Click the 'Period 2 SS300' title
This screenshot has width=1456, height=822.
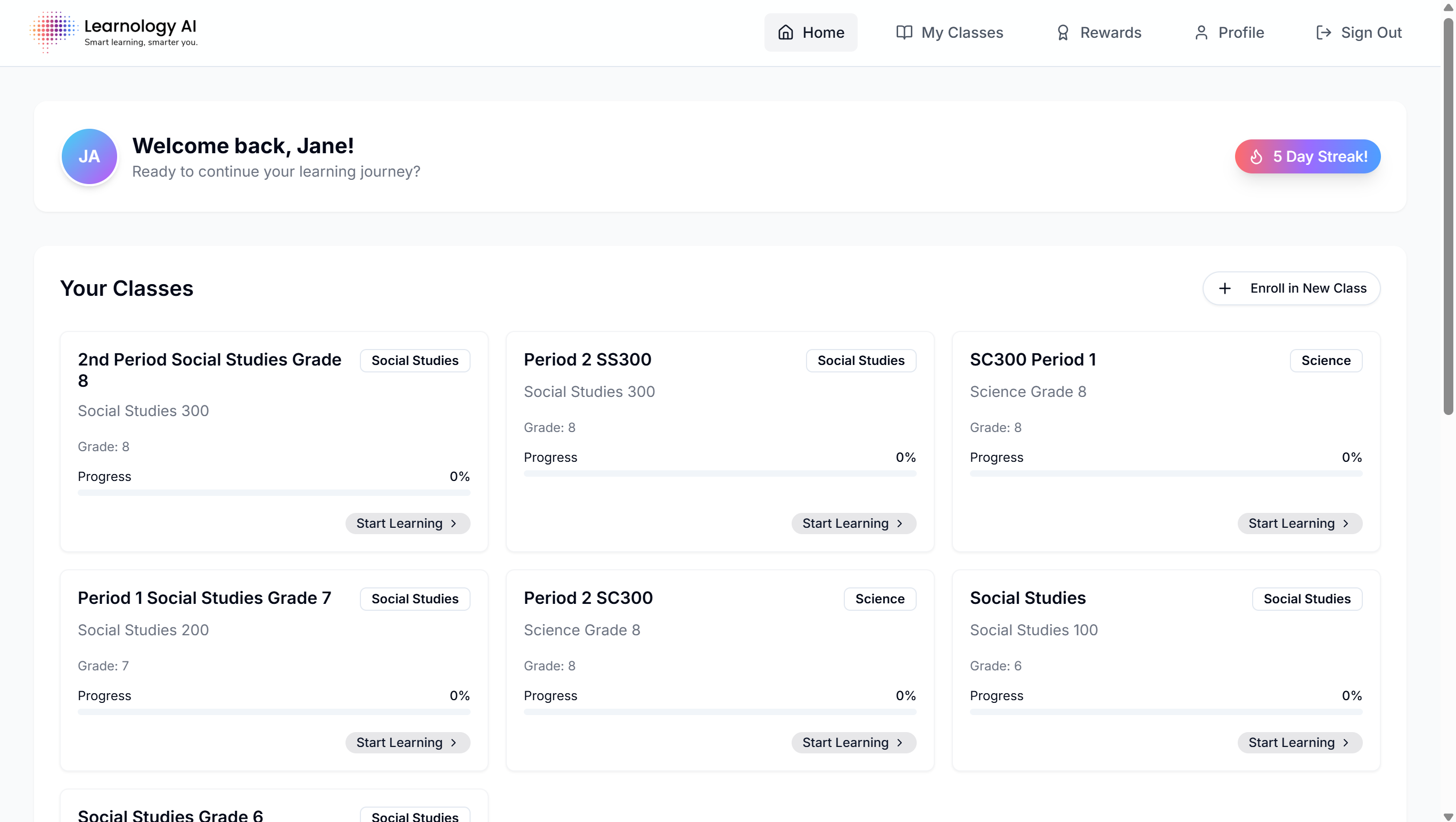[587, 360]
